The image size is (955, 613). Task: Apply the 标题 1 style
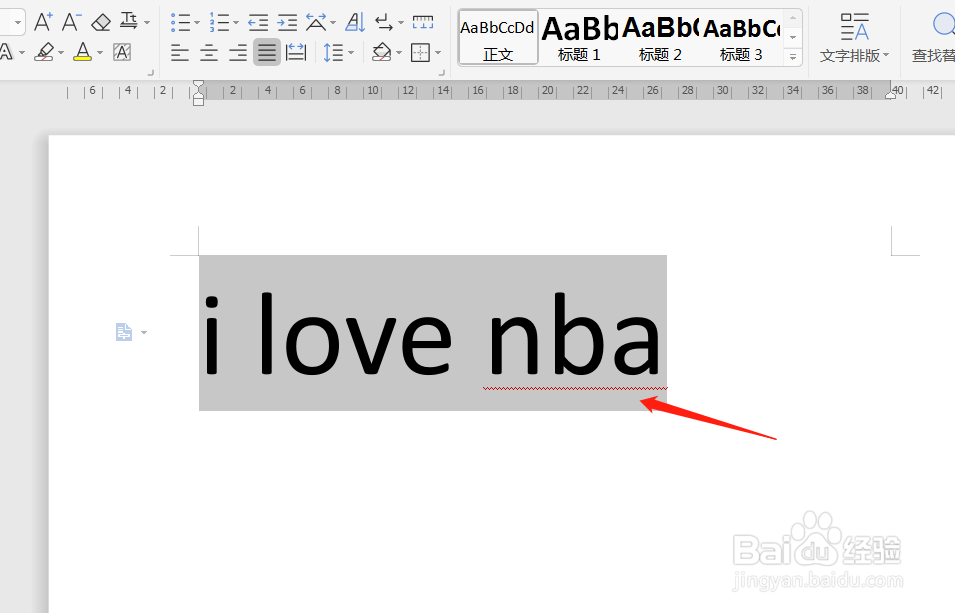coord(579,37)
